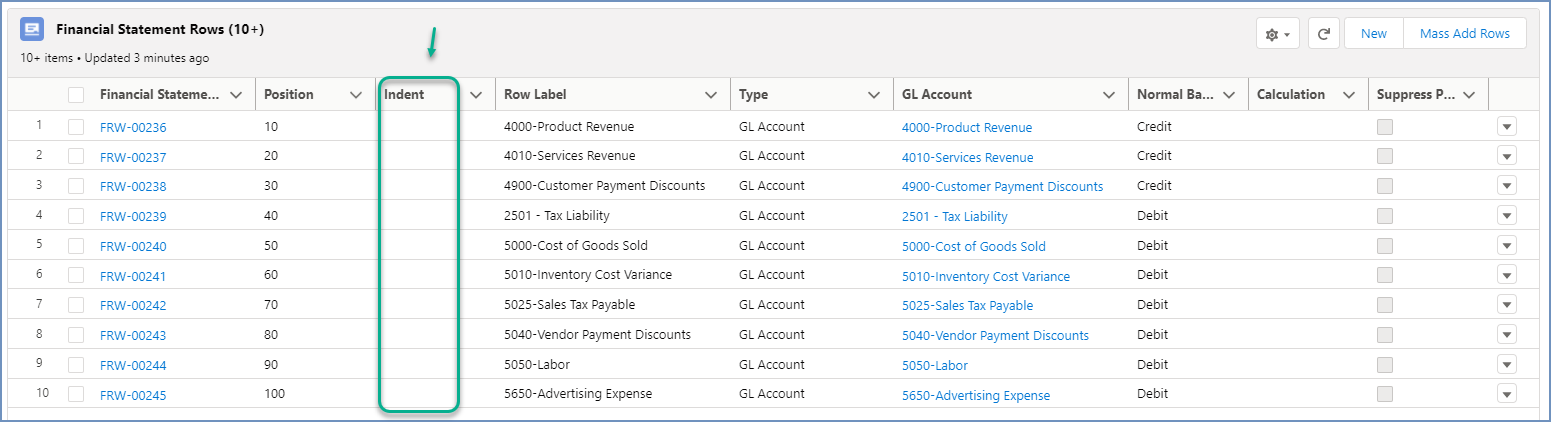Open row actions for 2501 - Tax Liability
The width and height of the screenshot is (1551, 422).
pyautogui.click(x=1507, y=216)
